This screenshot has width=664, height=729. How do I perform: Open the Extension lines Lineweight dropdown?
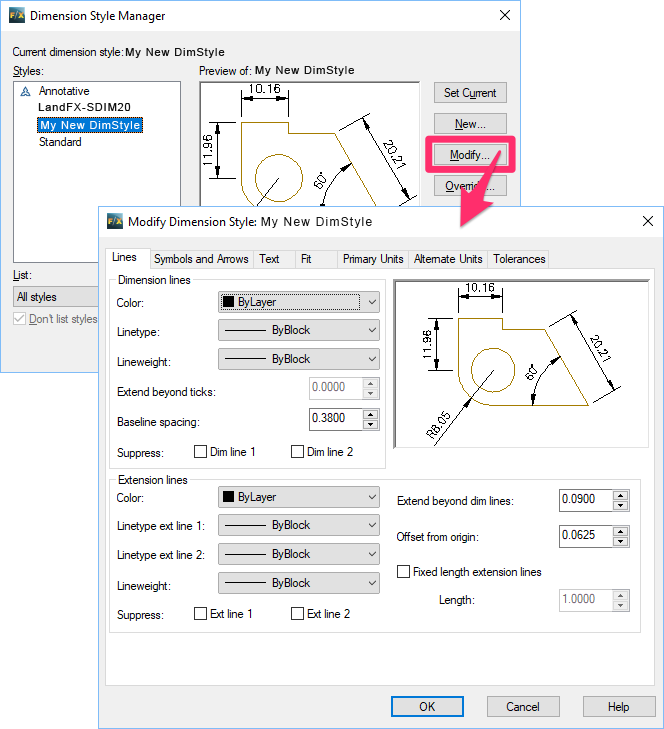coord(299,583)
